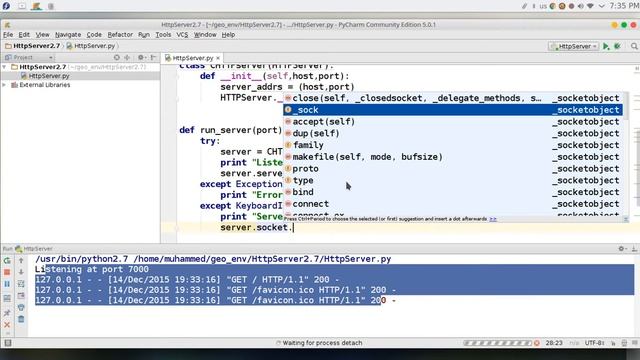Click the UTF-8 encoding selector

pyautogui.click(x=594, y=343)
